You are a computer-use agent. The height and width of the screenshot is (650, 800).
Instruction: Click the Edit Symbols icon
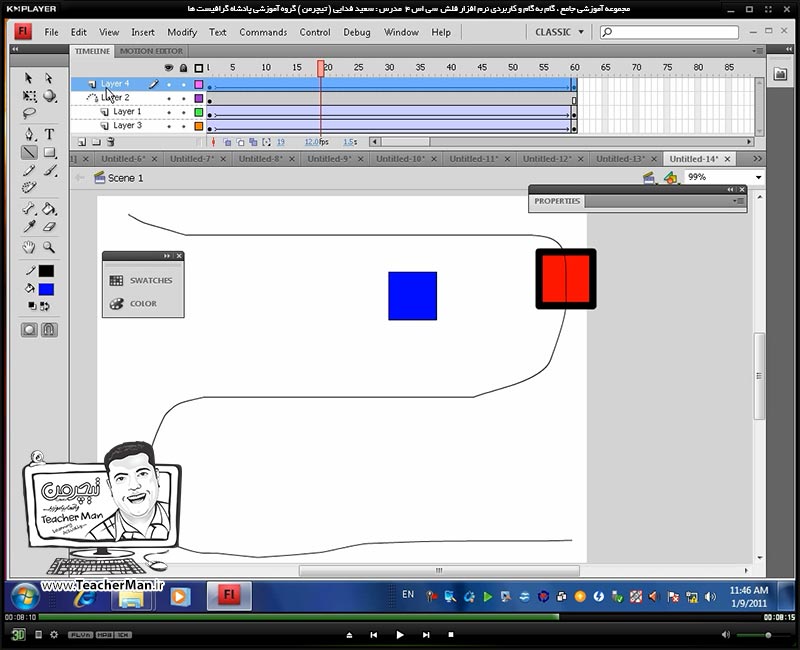point(670,178)
